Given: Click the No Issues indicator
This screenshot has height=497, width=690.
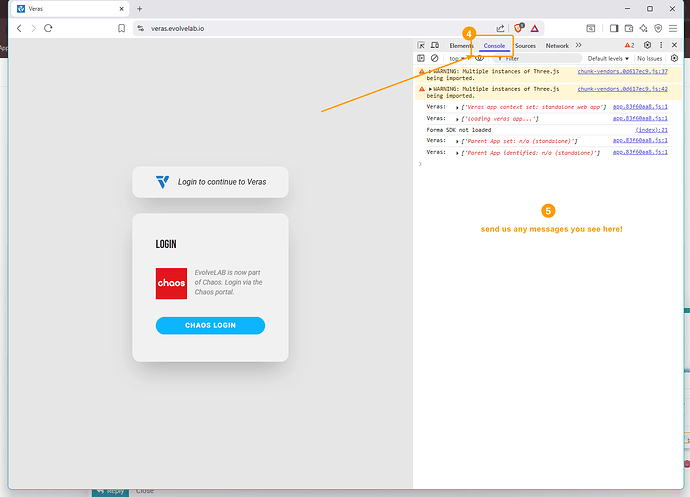Looking at the screenshot, I should point(650,59).
